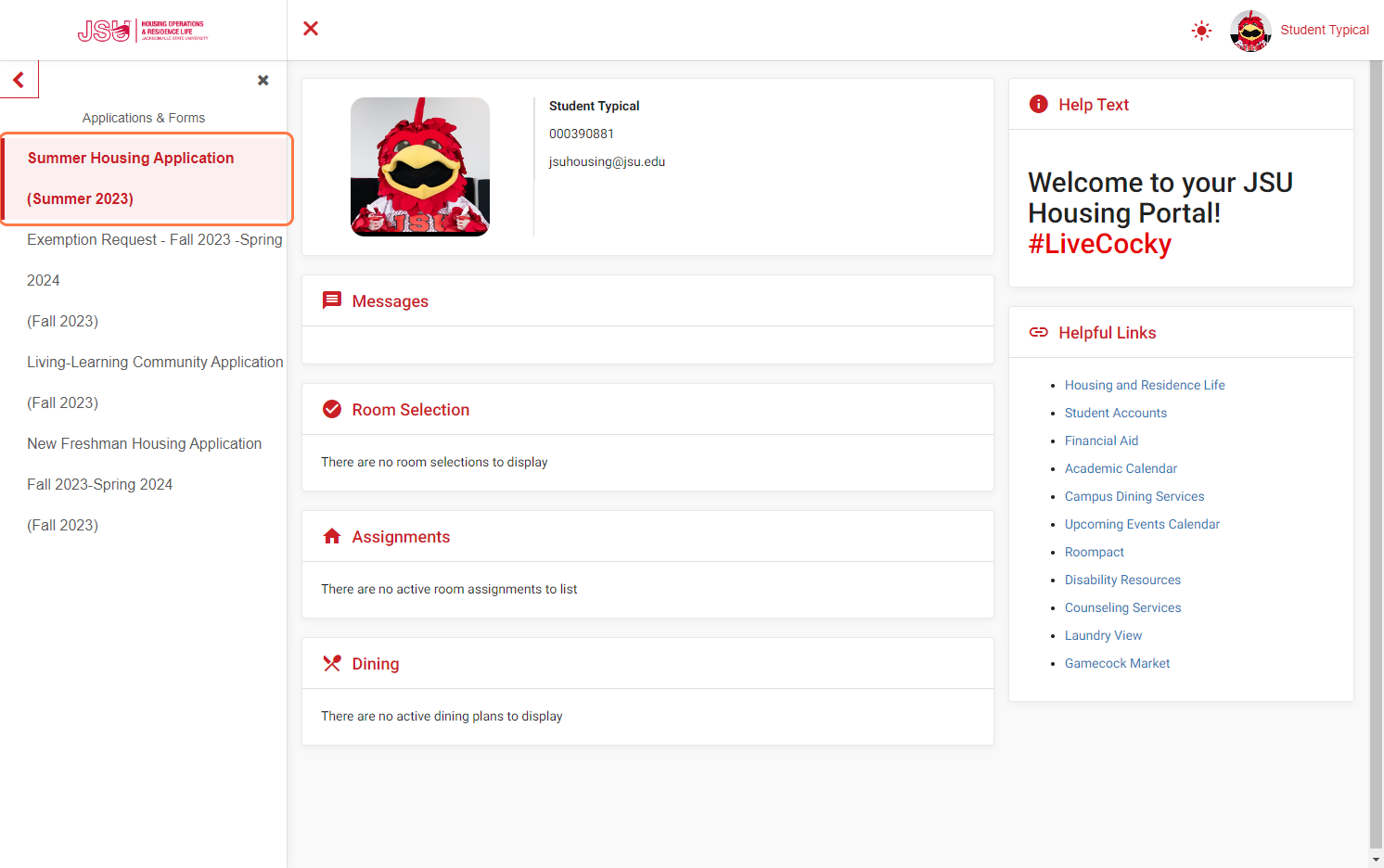Open the Gamecock Market link
This screenshot has height=868, width=1384.
click(1117, 663)
